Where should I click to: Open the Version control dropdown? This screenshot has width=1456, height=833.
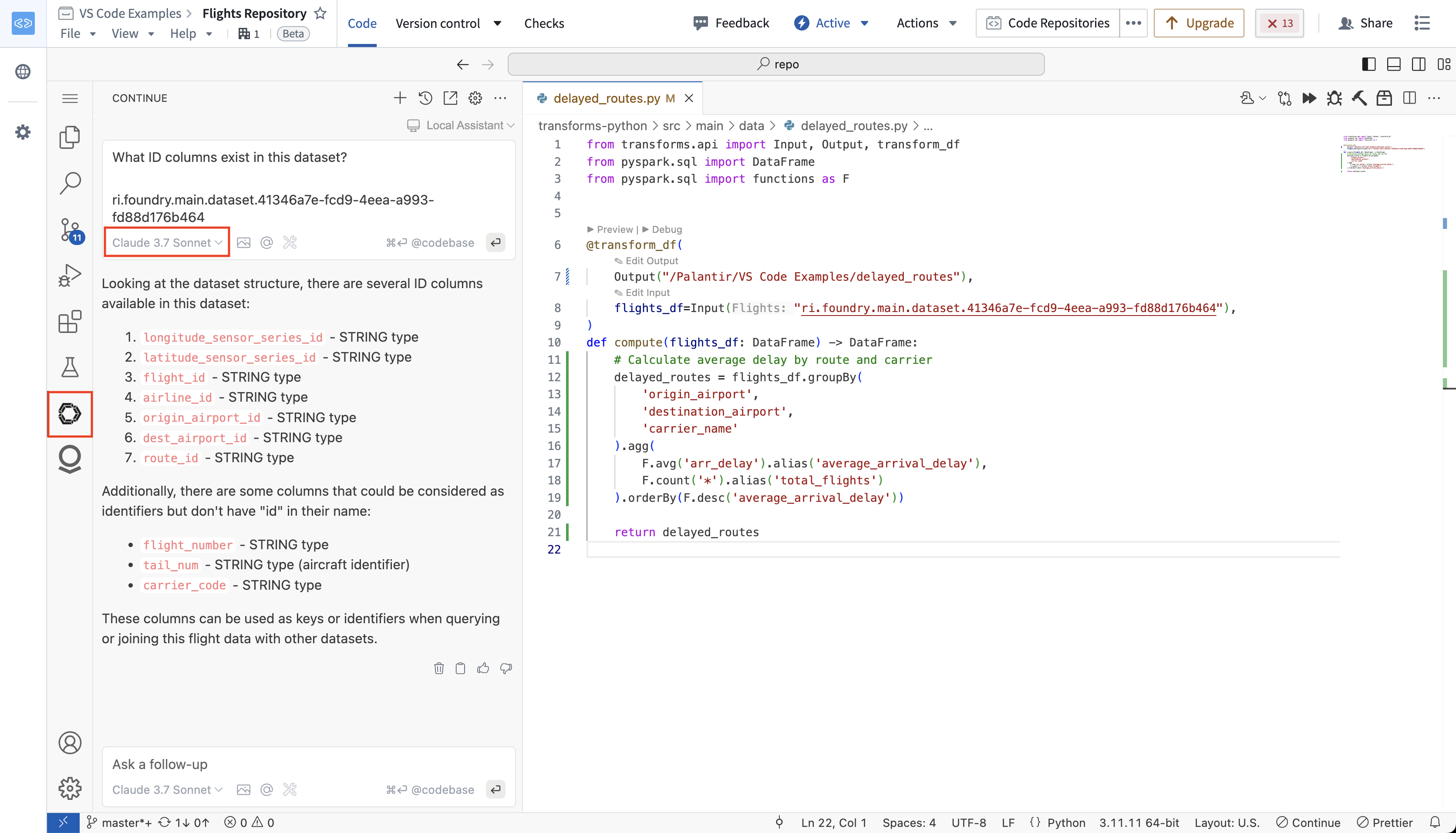pyautogui.click(x=449, y=24)
